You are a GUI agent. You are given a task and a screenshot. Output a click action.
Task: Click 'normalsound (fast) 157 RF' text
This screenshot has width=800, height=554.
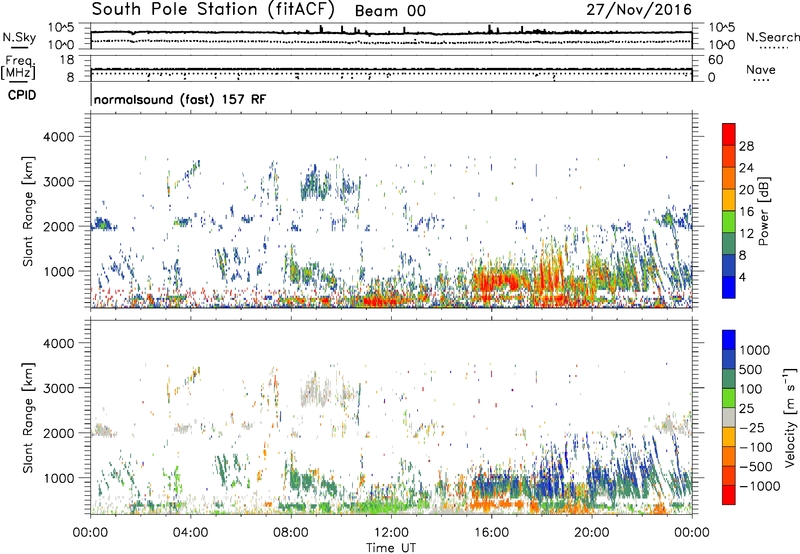point(180,99)
